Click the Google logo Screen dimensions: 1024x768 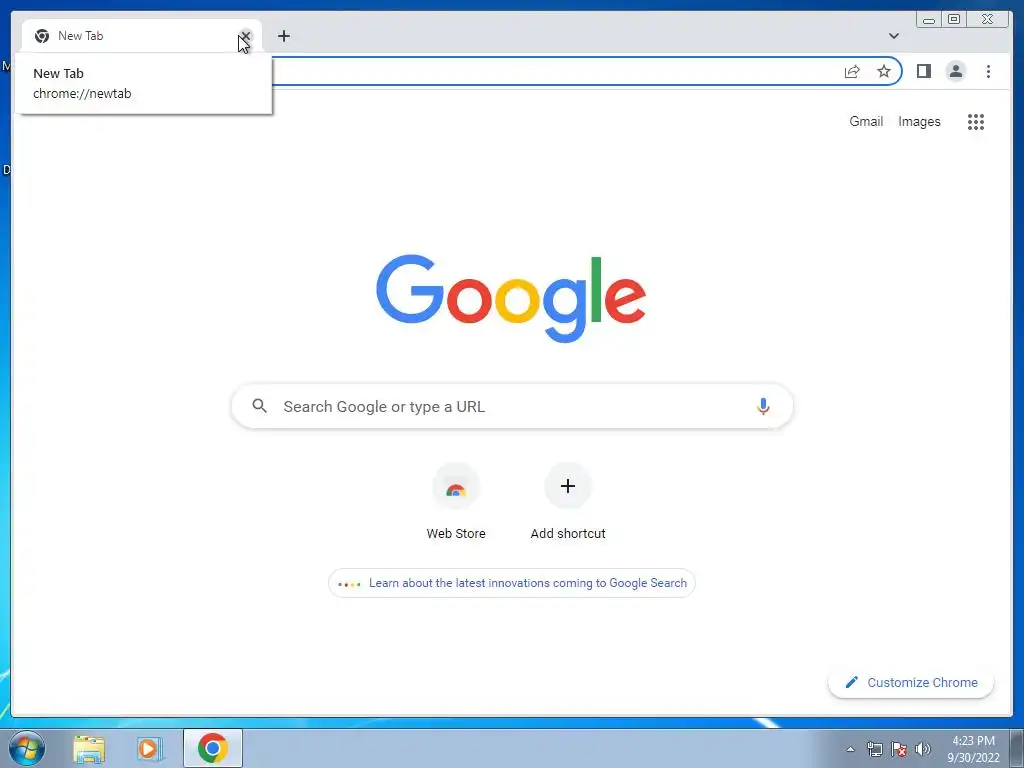point(511,298)
